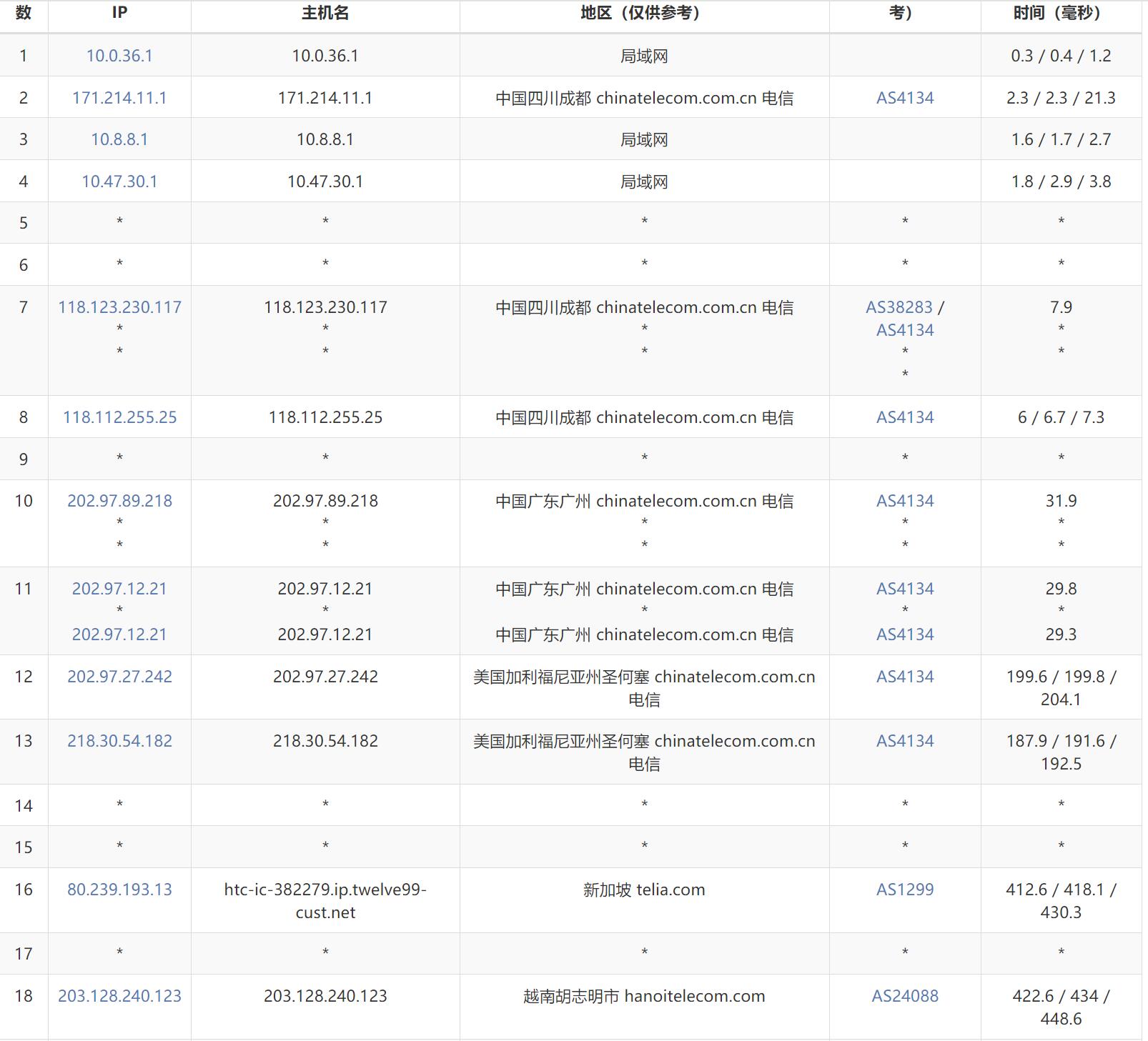This screenshot has height=1041, width=1148.
Task: Open IP link 202.97.89.218
Action: [119, 501]
